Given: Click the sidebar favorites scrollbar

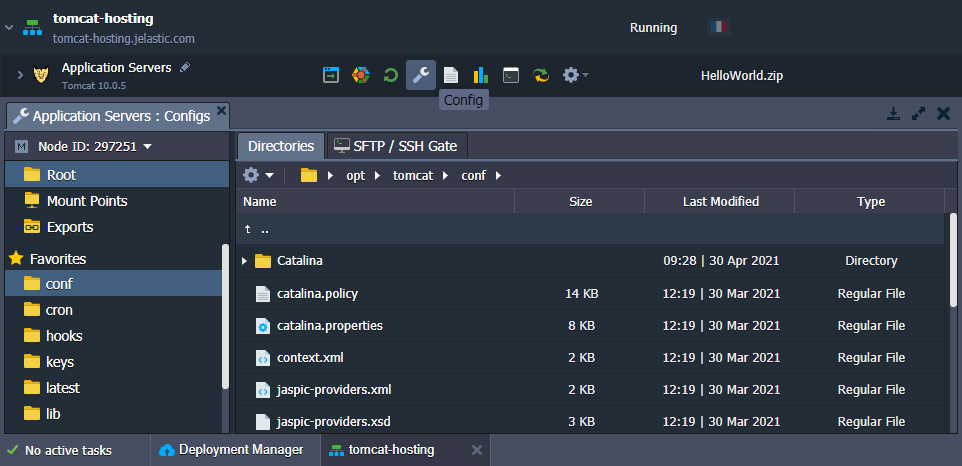Looking at the screenshot, I should click(225, 316).
